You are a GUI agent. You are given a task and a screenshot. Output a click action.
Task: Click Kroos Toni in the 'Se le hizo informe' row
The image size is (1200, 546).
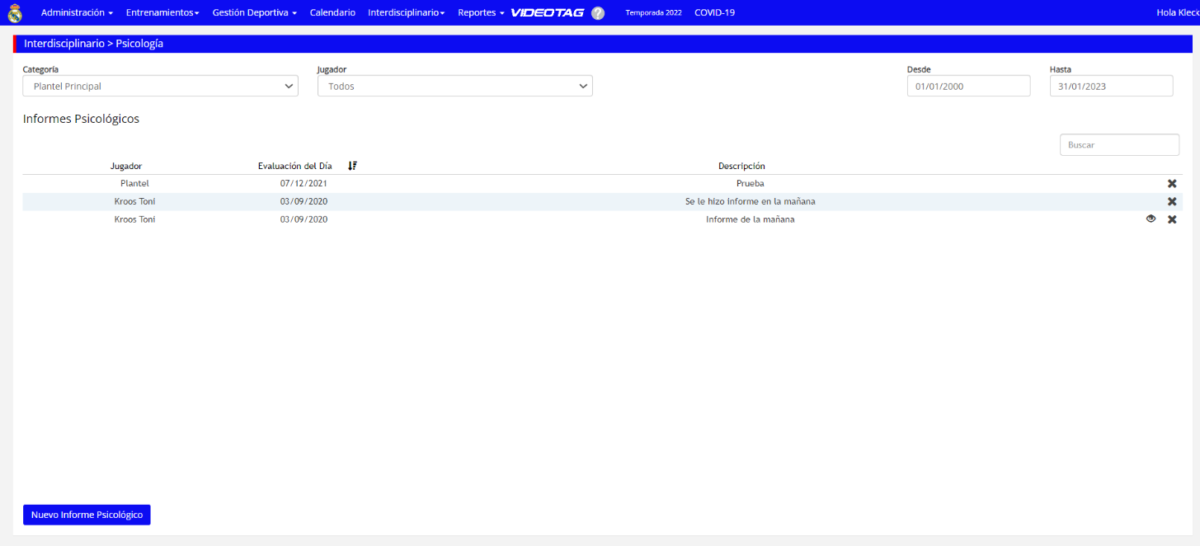(x=135, y=202)
